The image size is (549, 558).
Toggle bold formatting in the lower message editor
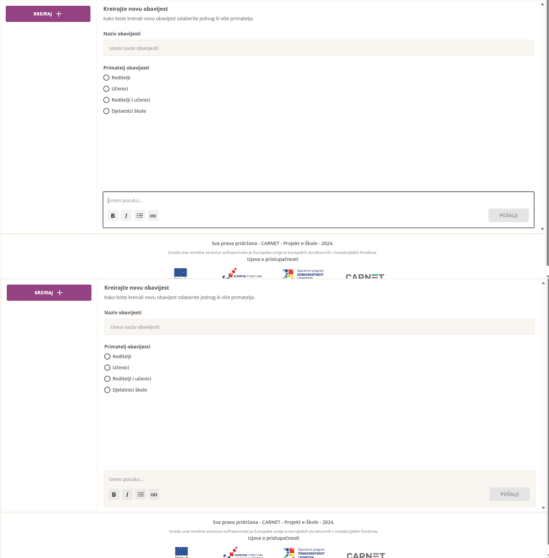pyautogui.click(x=114, y=494)
